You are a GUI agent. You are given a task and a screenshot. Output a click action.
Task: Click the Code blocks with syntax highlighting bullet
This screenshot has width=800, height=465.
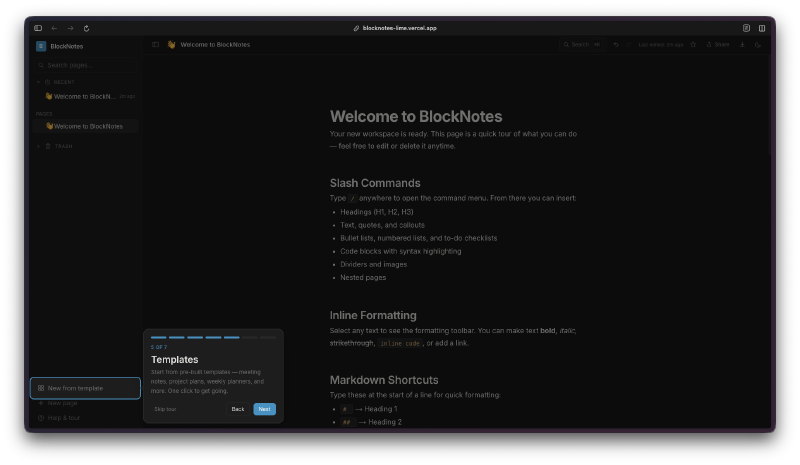pyautogui.click(x=401, y=251)
